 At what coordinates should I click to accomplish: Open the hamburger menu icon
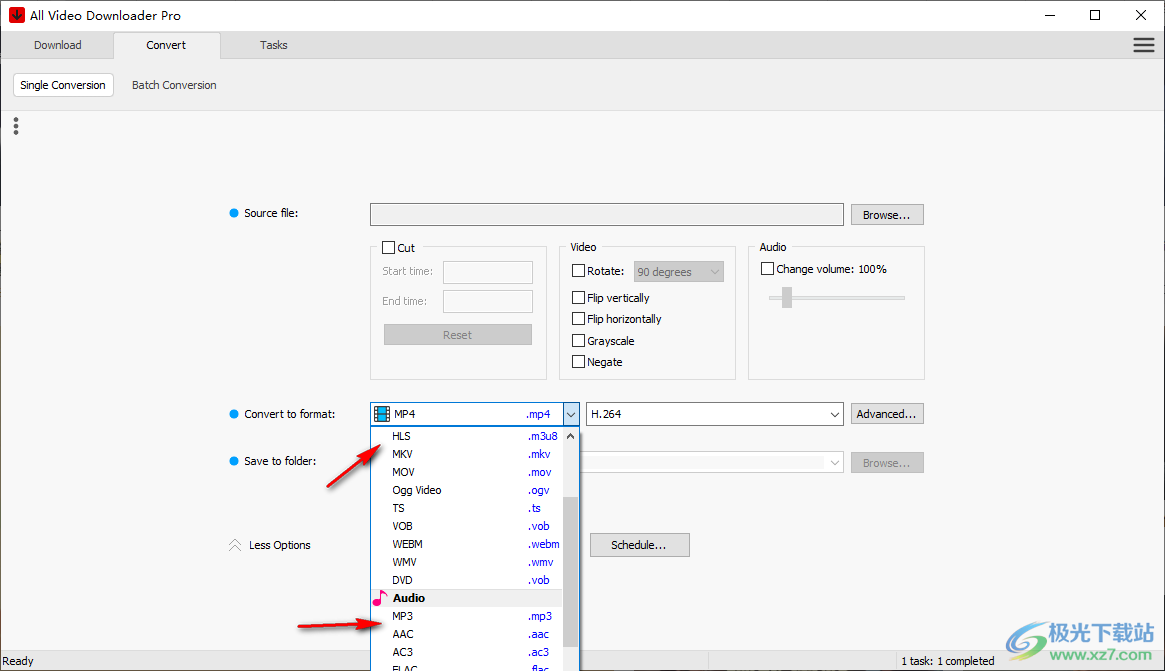point(1143,45)
